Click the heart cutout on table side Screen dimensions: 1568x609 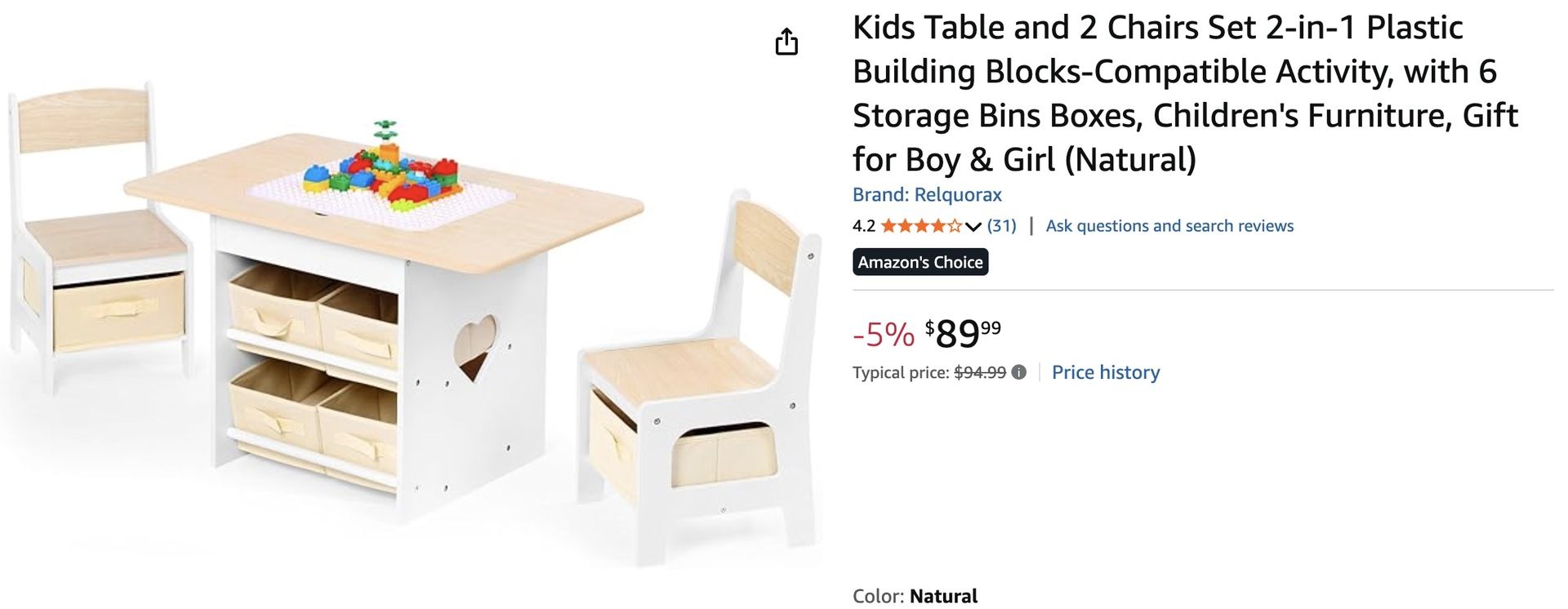(x=474, y=346)
